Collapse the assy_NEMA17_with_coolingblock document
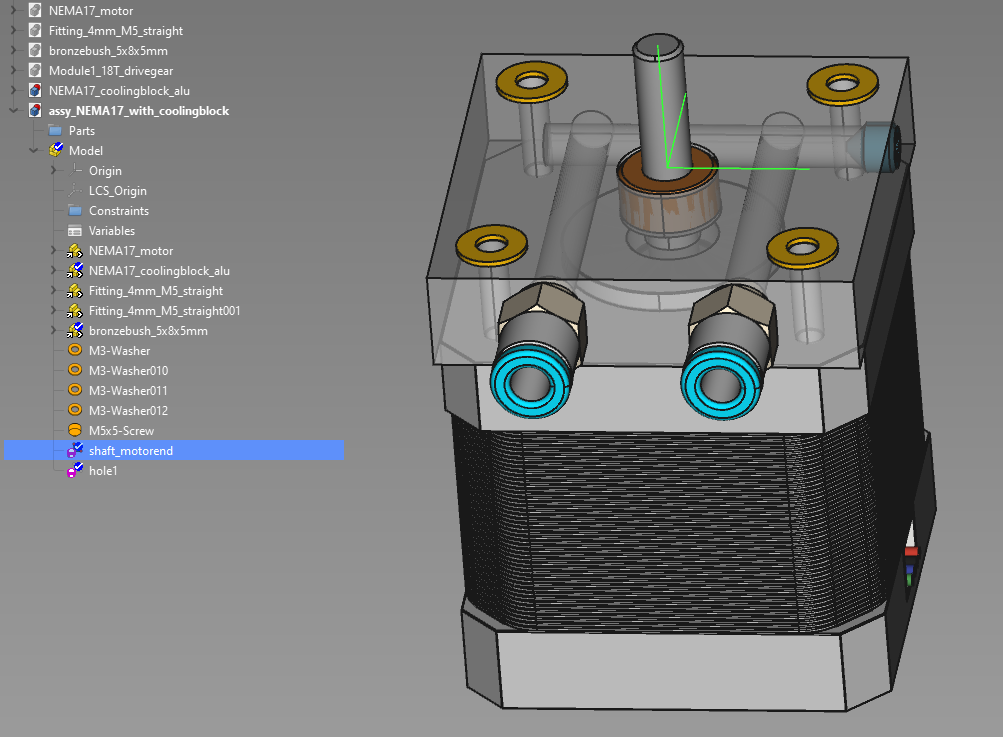This screenshot has height=737, width=1003. click(x=13, y=111)
